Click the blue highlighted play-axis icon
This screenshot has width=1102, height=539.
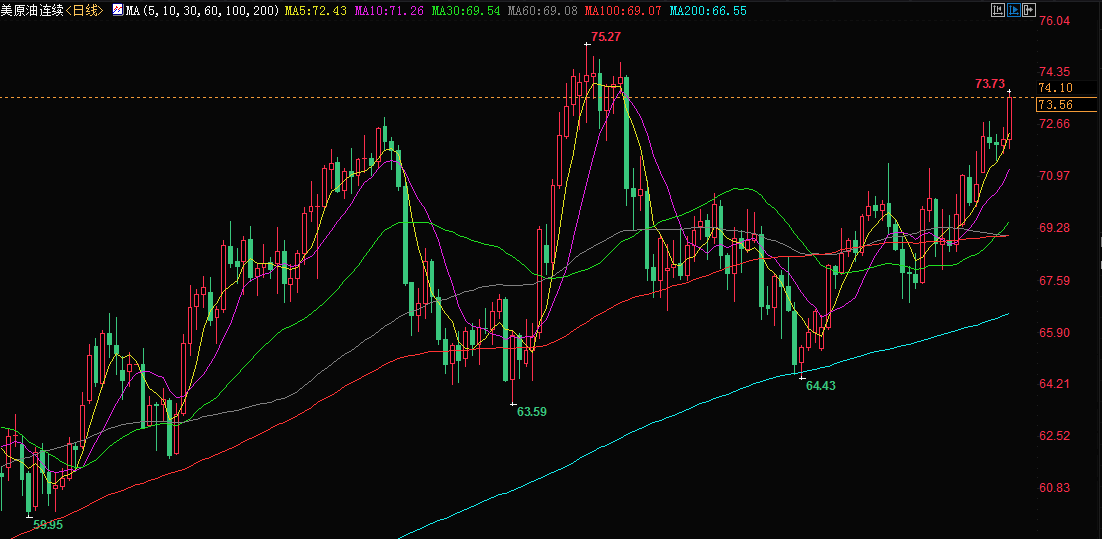pyautogui.click(x=1013, y=10)
